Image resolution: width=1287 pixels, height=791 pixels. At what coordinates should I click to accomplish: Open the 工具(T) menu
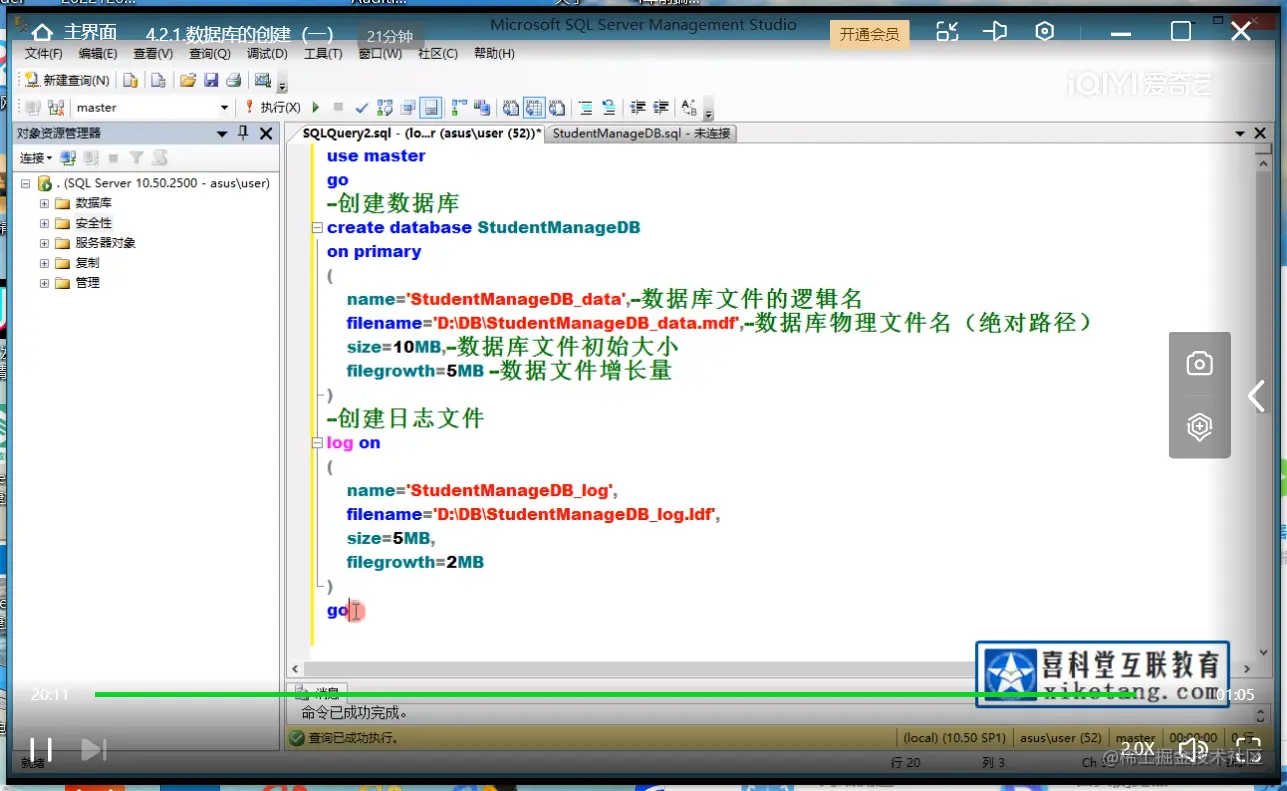click(x=323, y=53)
